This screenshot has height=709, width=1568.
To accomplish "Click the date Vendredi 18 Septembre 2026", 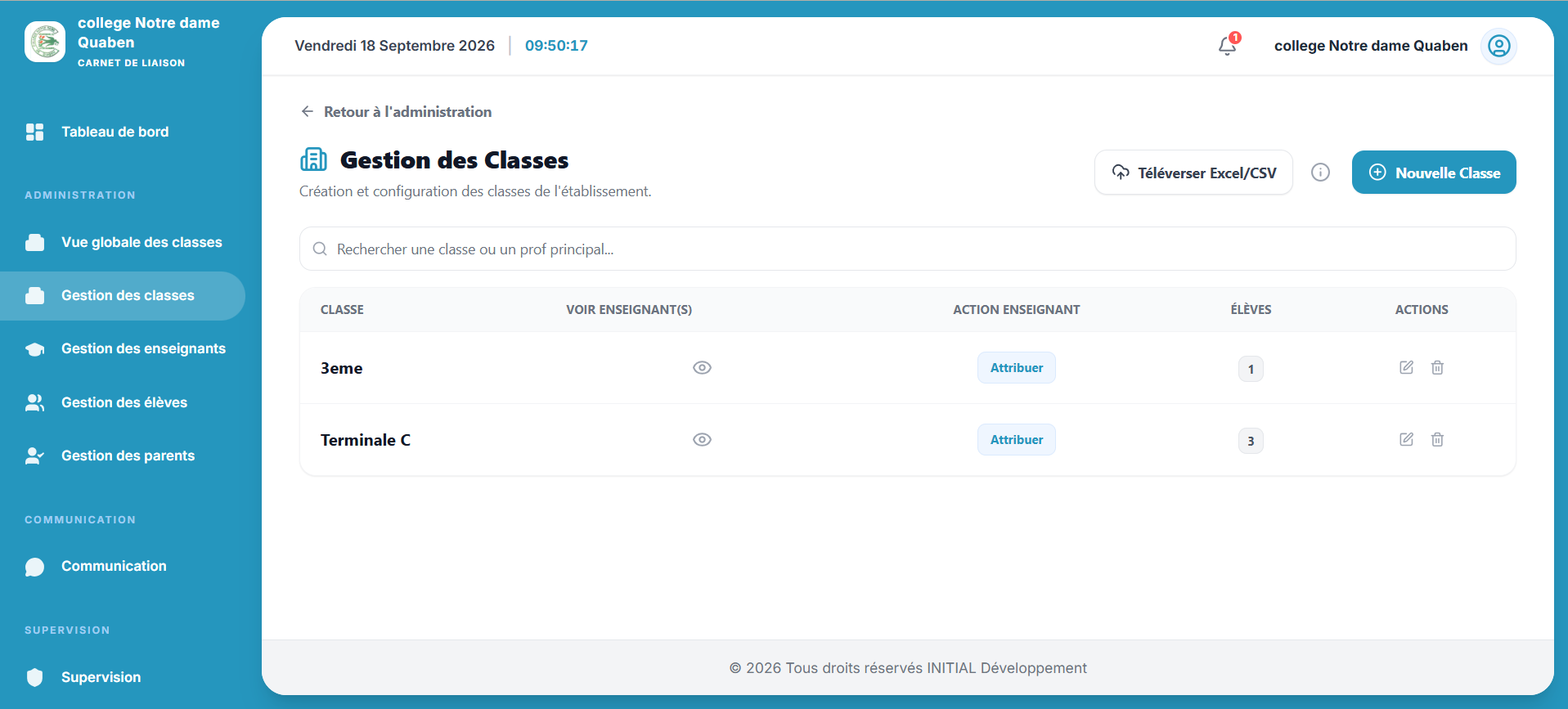I will [x=395, y=46].
